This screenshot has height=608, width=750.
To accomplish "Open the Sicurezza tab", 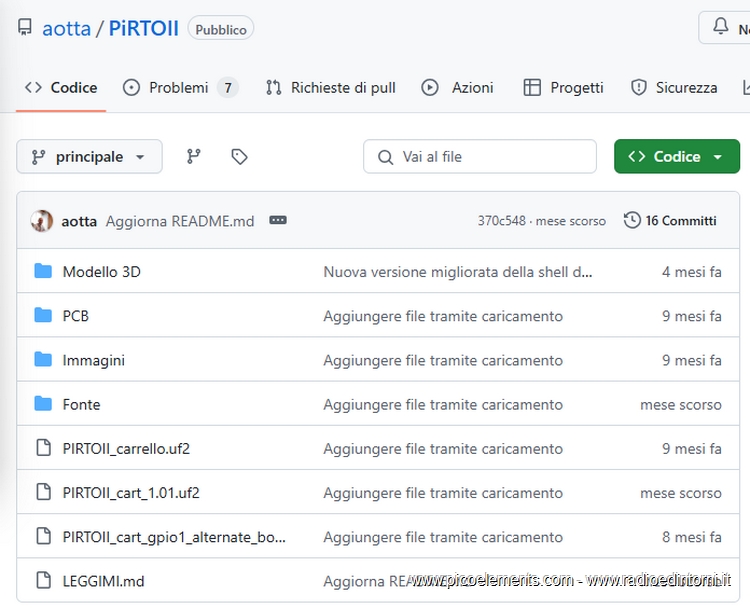I will [x=674, y=88].
